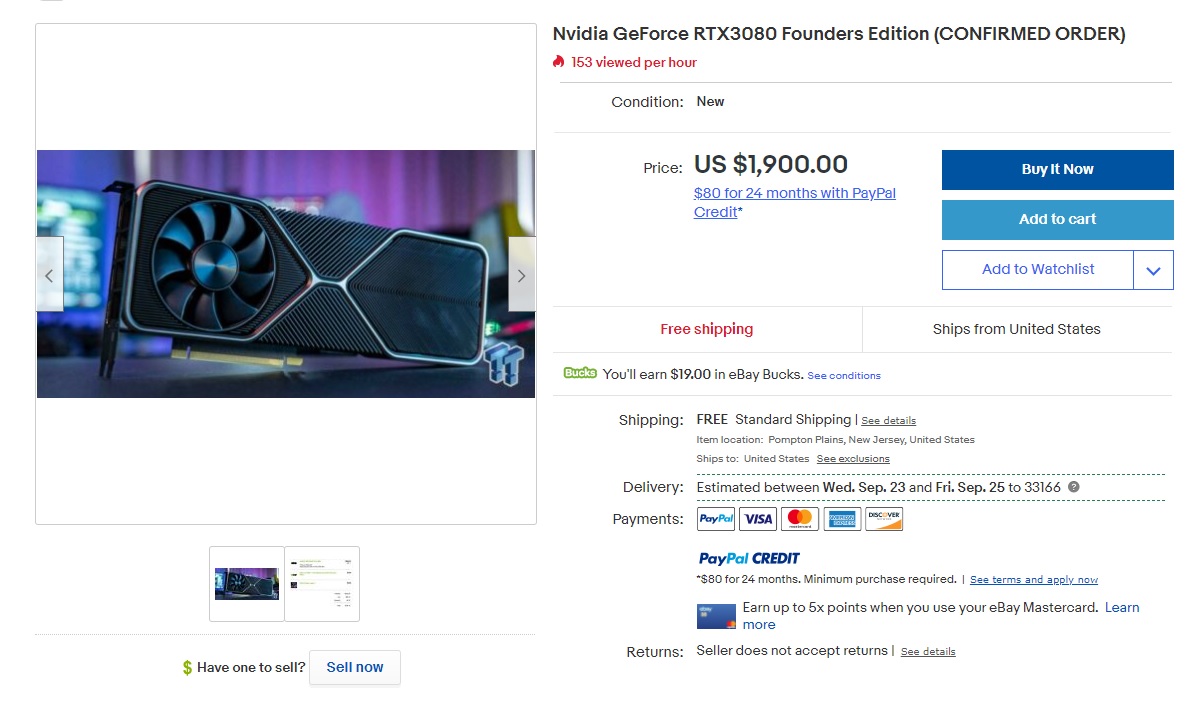
Task: Show the previous product image
Action: tap(50, 275)
